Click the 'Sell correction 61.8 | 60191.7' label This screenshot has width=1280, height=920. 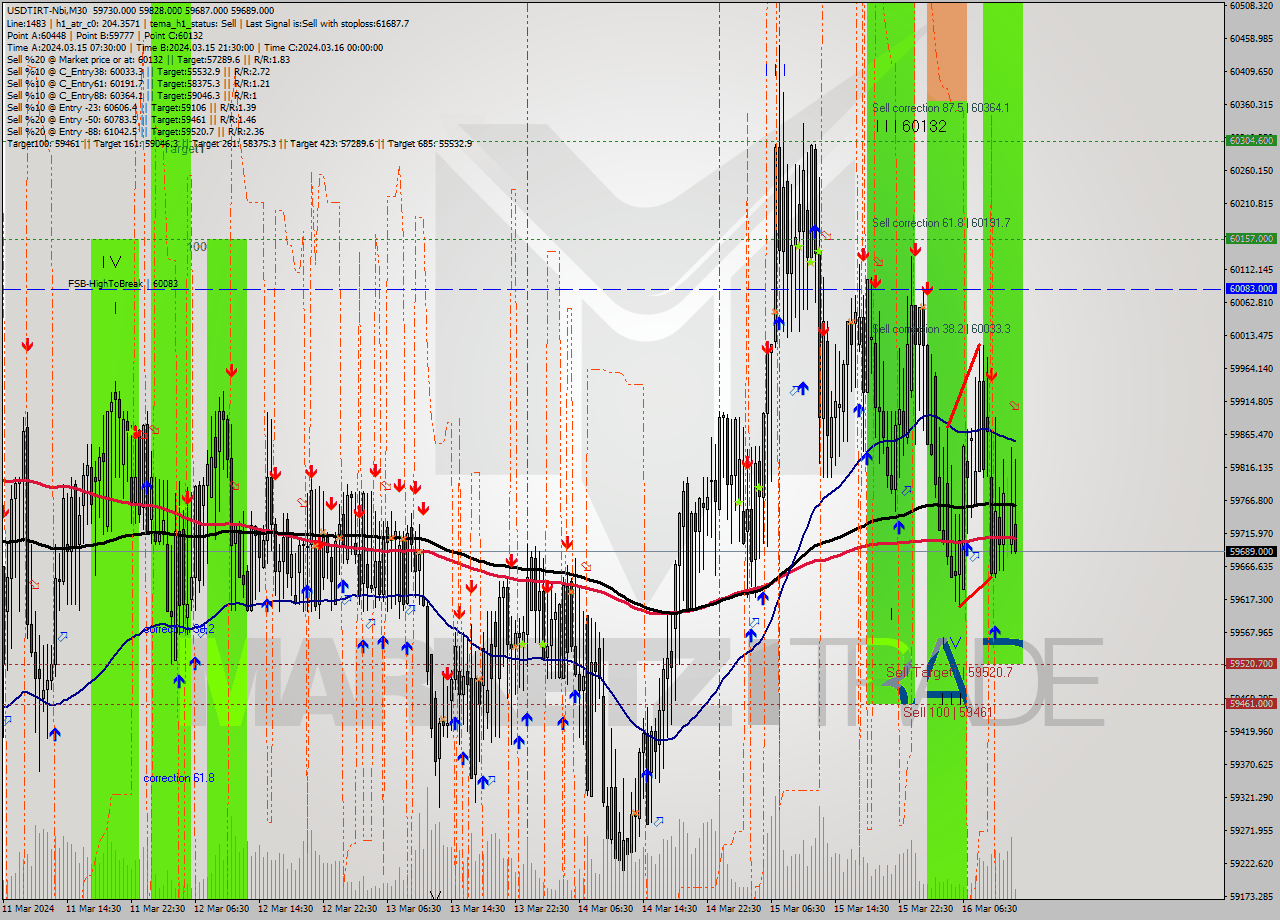coord(940,222)
